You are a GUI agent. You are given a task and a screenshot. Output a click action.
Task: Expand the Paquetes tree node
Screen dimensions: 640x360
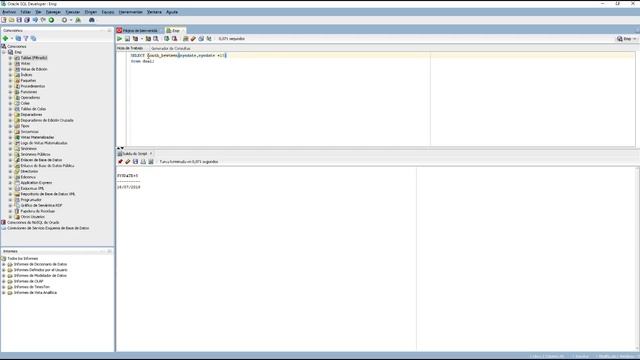pos(10,81)
